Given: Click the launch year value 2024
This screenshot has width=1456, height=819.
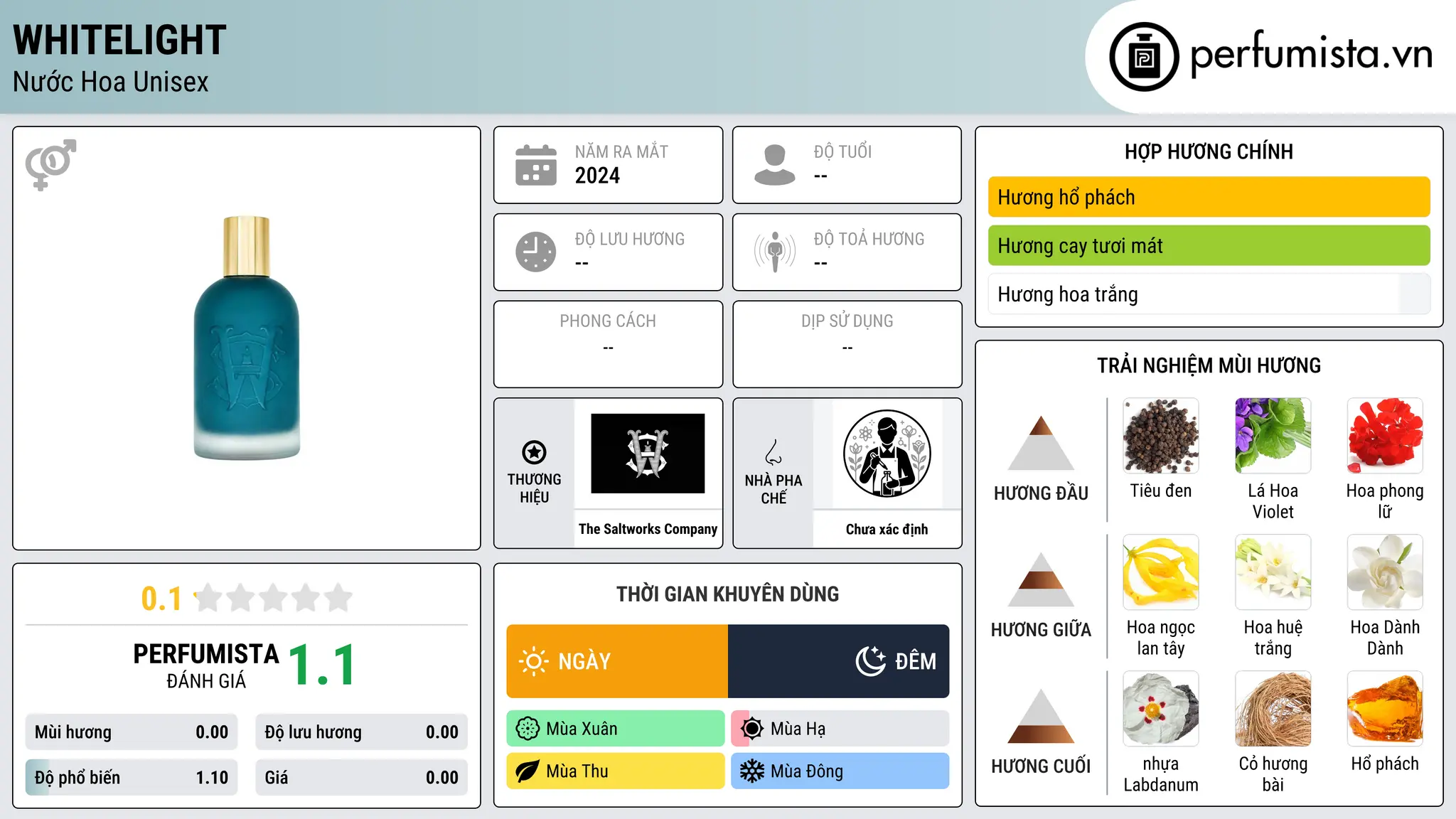Looking at the screenshot, I should [597, 176].
